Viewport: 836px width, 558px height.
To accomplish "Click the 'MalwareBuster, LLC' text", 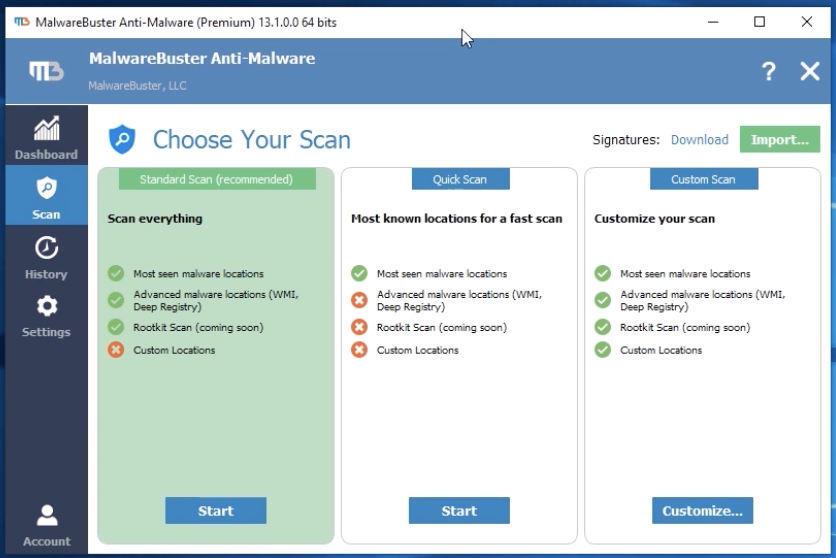I will click(x=138, y=86).
